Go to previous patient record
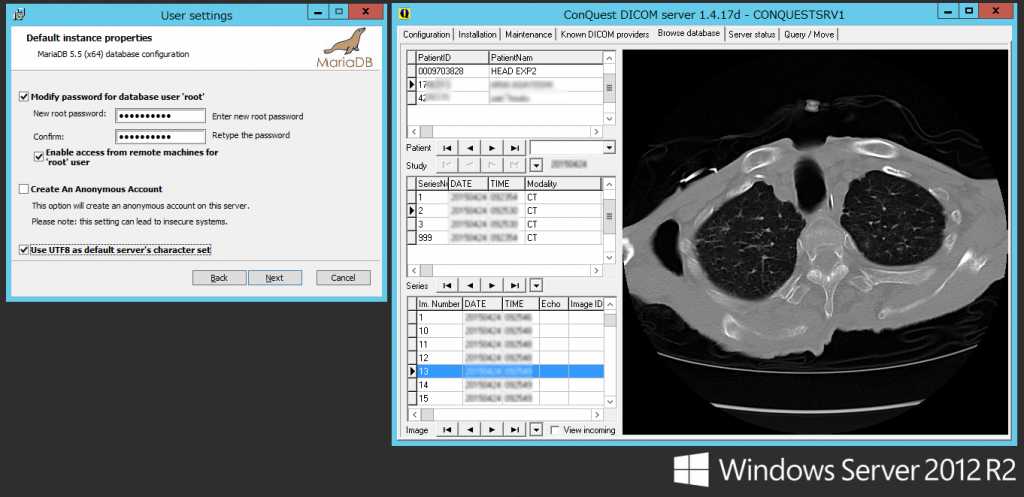 469,148
